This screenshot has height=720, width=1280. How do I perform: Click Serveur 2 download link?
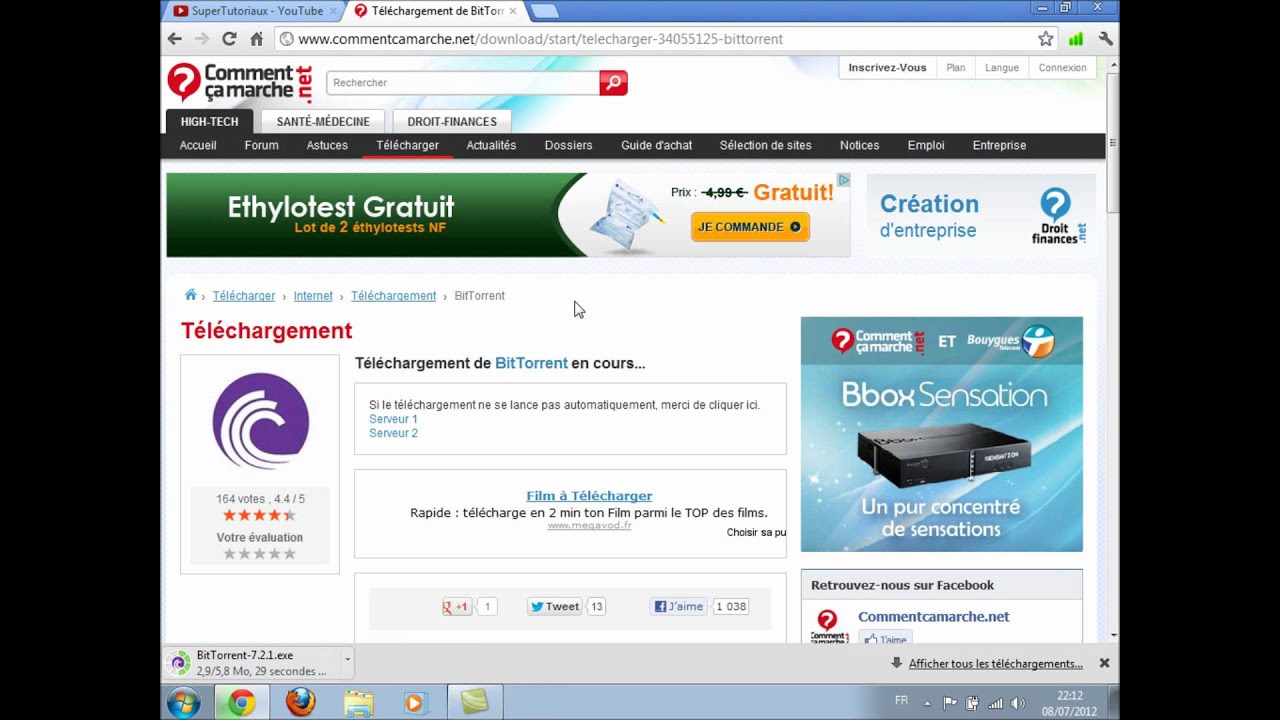click(393, 433)
